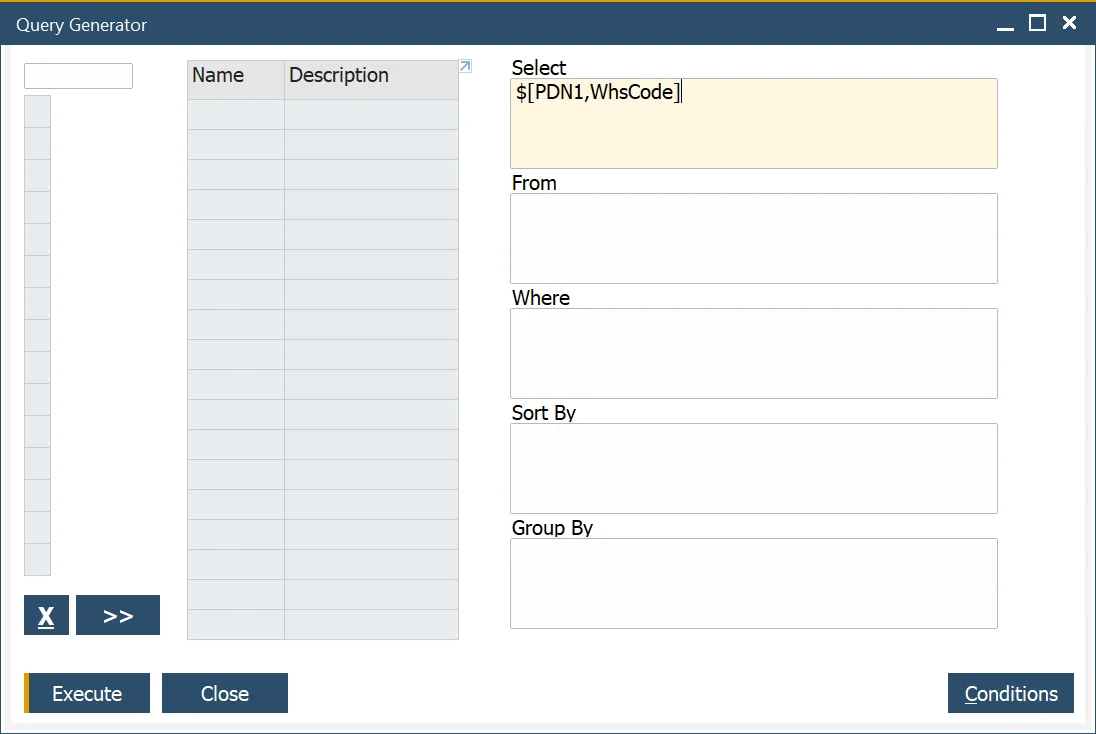
Task: Click the Select label above the query field
Action: pyautogui.click(x=538, y=67)
